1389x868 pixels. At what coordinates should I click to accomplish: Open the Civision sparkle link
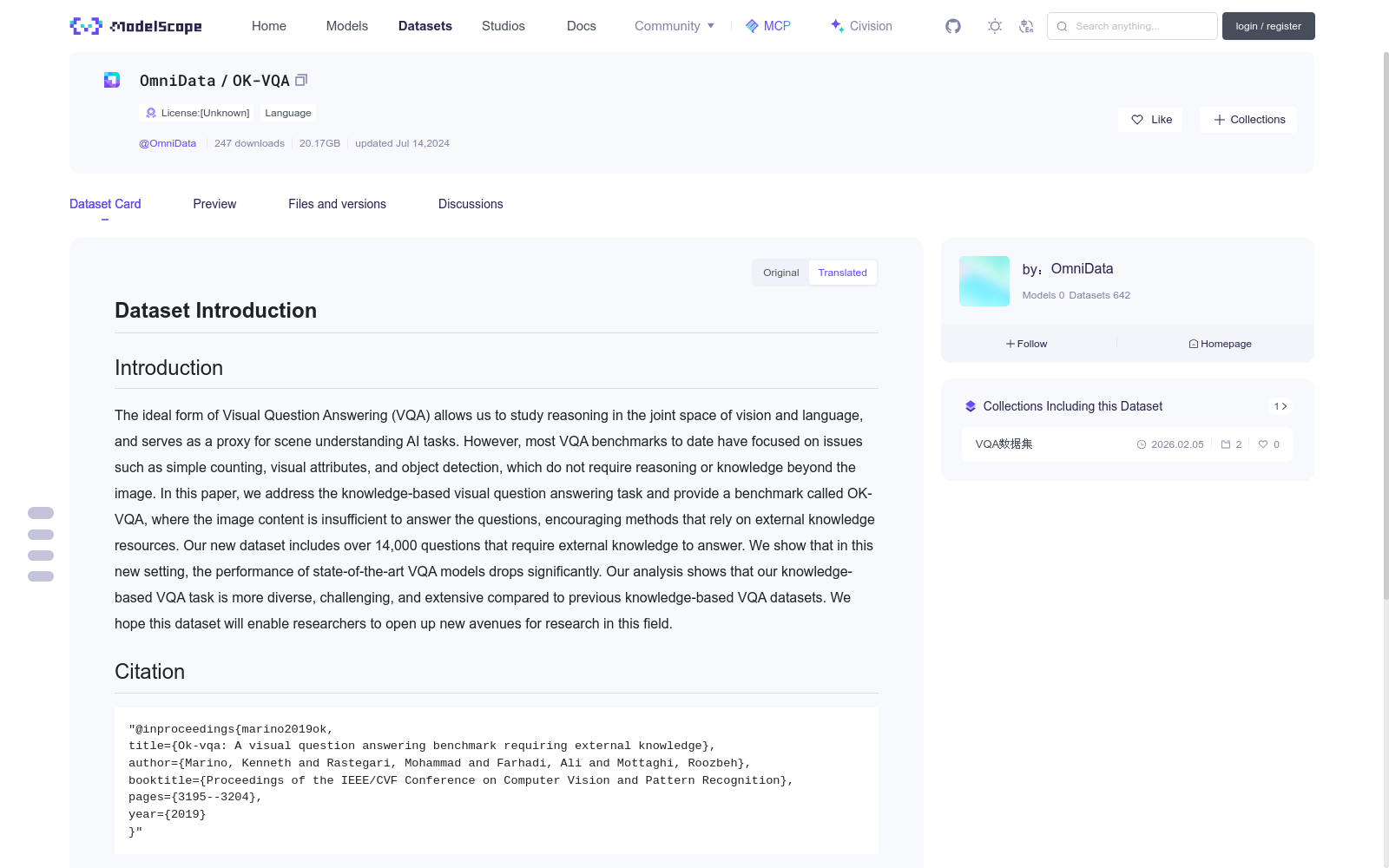[x=861, y=26]
